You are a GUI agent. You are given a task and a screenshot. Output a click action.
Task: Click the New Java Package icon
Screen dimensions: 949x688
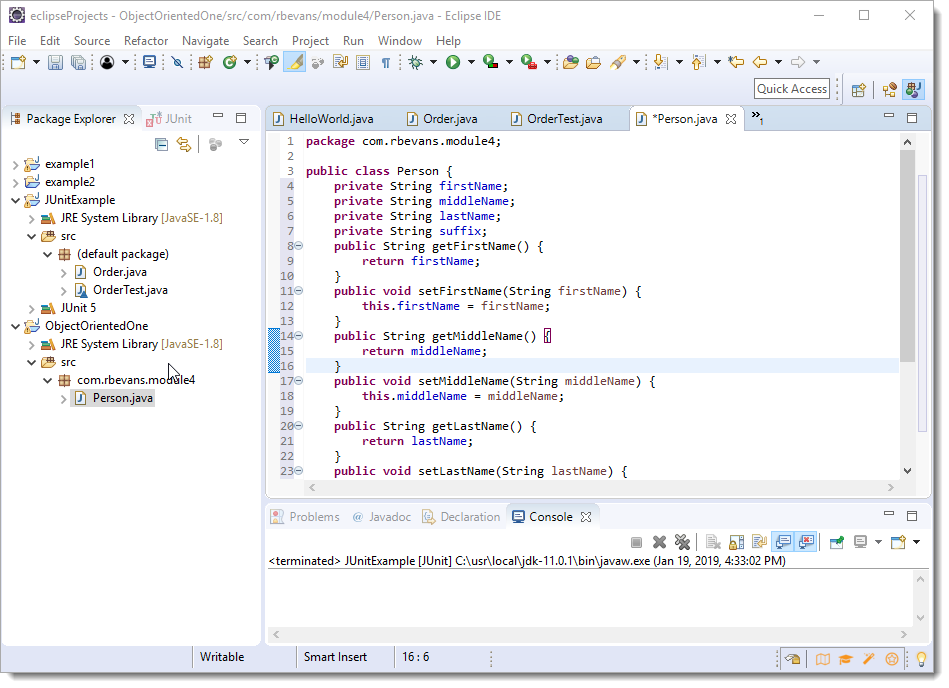tap(206, 62)
